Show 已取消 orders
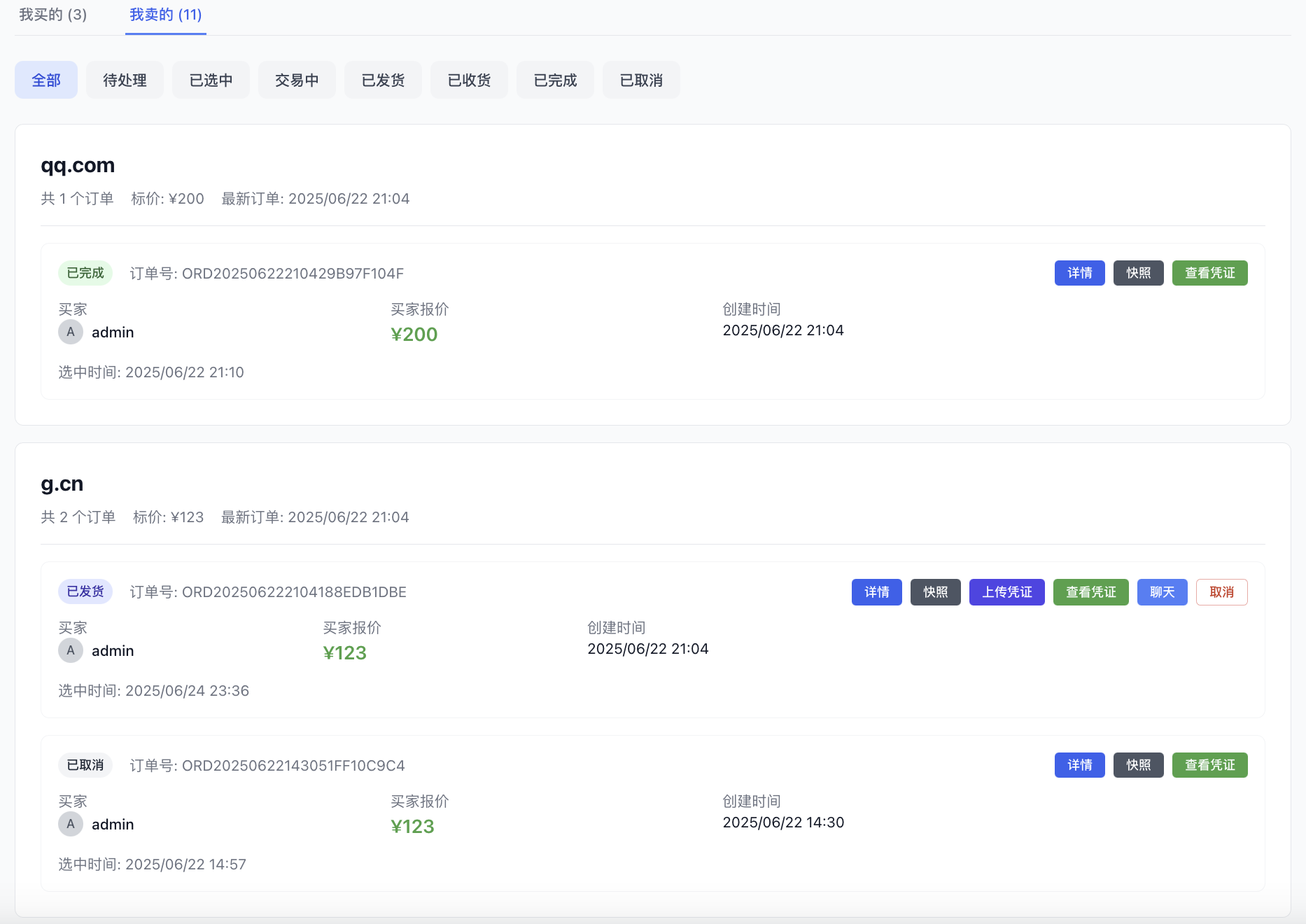 (641, 80)
